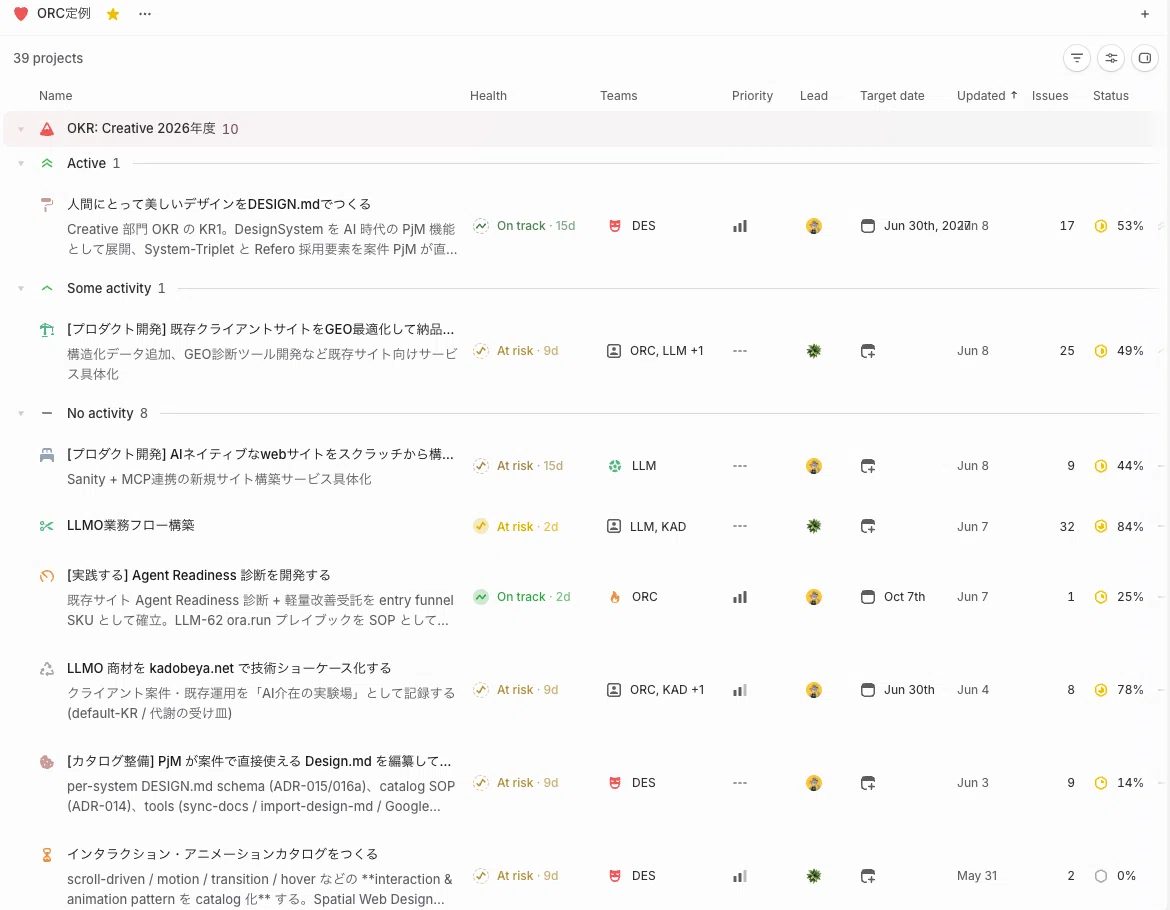
Task: Open project LLMO業務フロー構築
Action: coord(131,526)
